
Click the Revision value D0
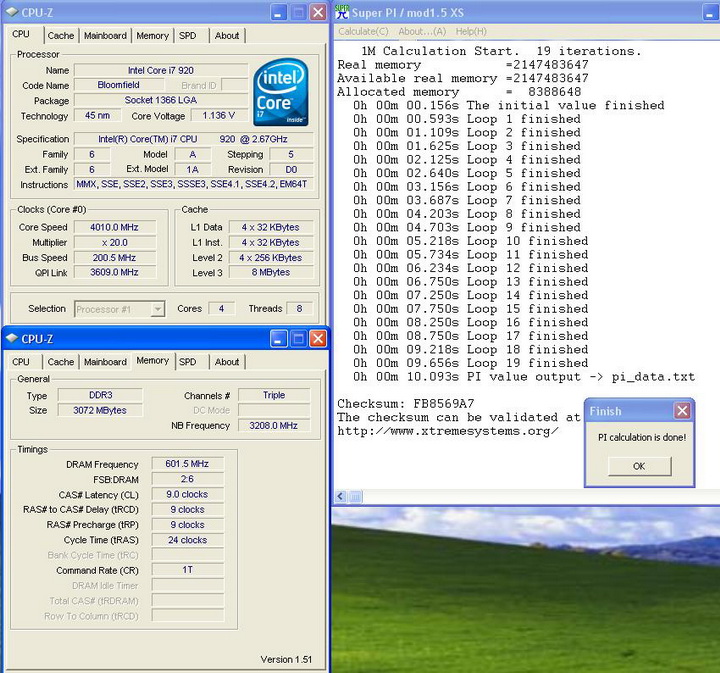coord(291,169)
